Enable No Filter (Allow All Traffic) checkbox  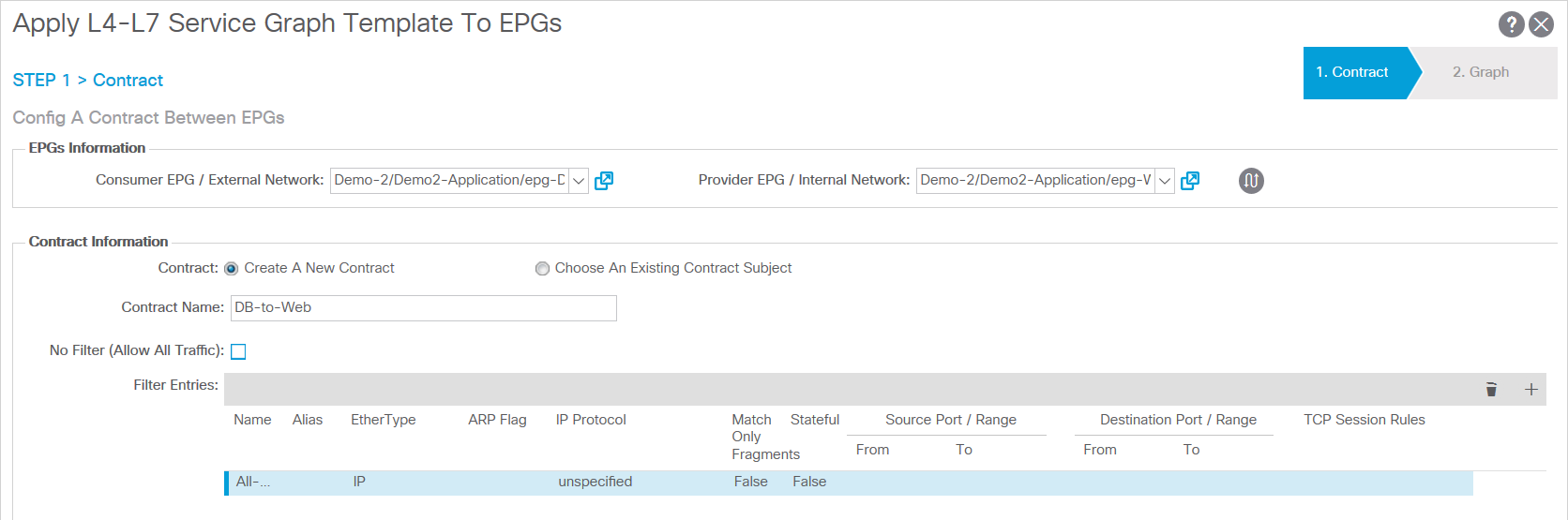pyautogui.click(x=238, y=351)
